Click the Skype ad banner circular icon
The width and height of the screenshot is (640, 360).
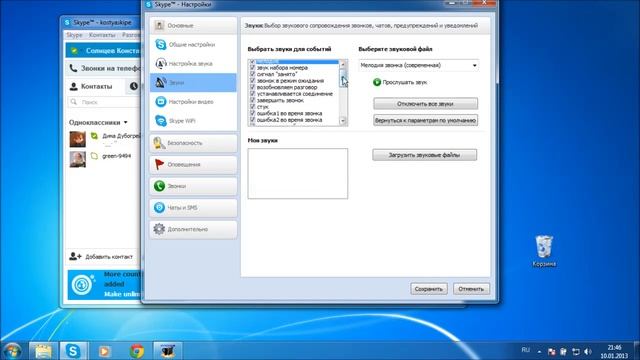(x=82, y=284)
